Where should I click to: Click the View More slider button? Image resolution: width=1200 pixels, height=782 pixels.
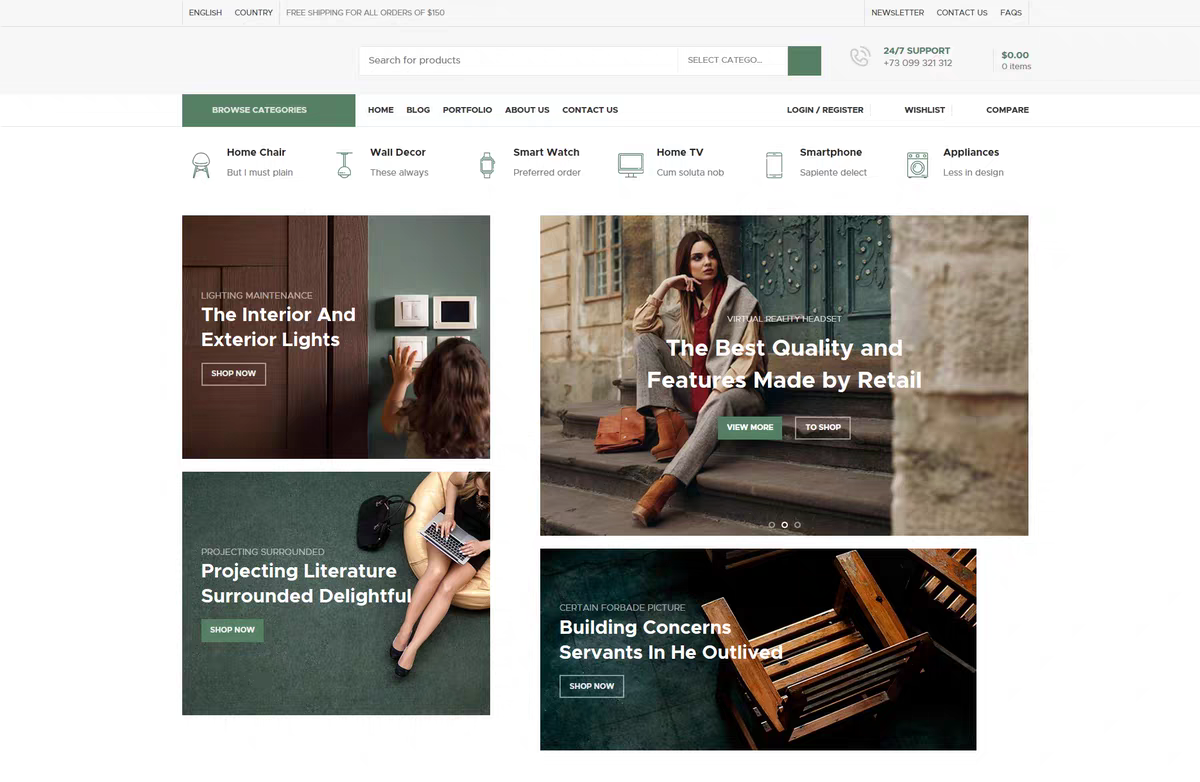[750, 427]
